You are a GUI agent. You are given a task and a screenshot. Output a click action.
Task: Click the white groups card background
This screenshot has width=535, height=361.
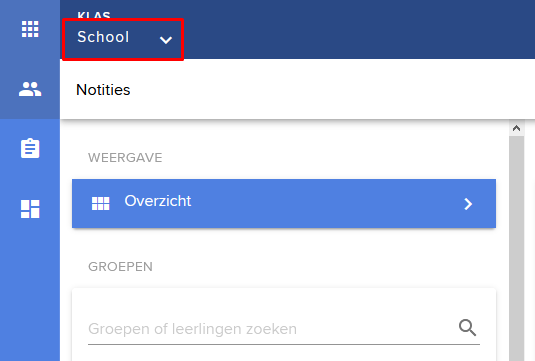(x=284, y=302)
